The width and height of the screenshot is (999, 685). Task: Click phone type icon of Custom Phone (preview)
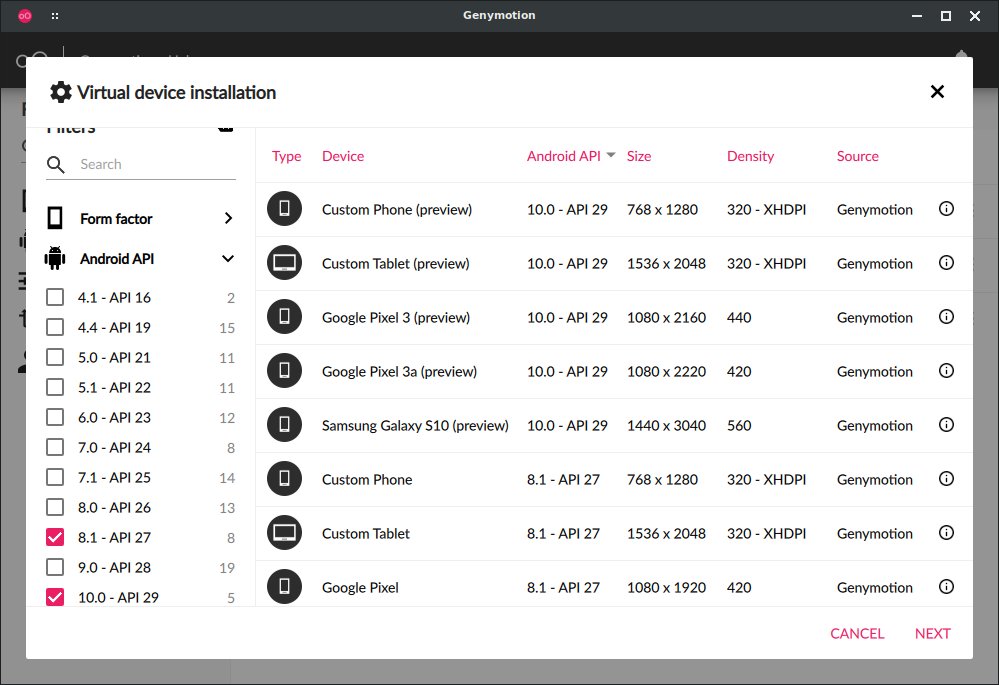[284, 208]
